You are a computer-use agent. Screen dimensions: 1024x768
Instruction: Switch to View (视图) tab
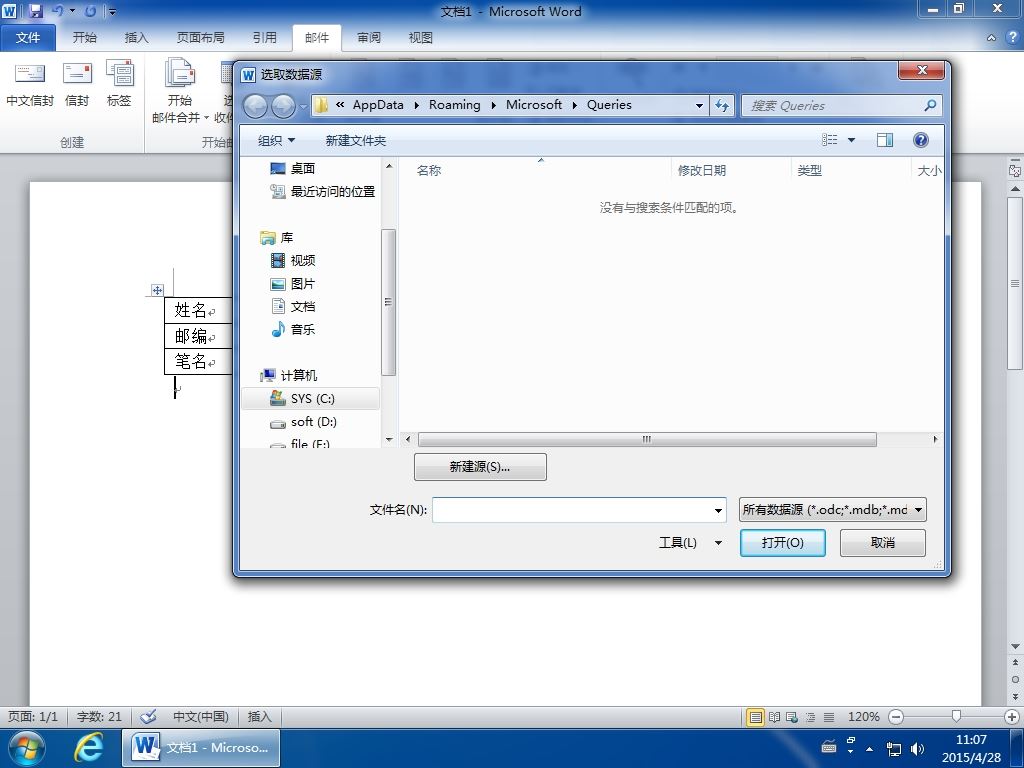(x=421, y=38)
